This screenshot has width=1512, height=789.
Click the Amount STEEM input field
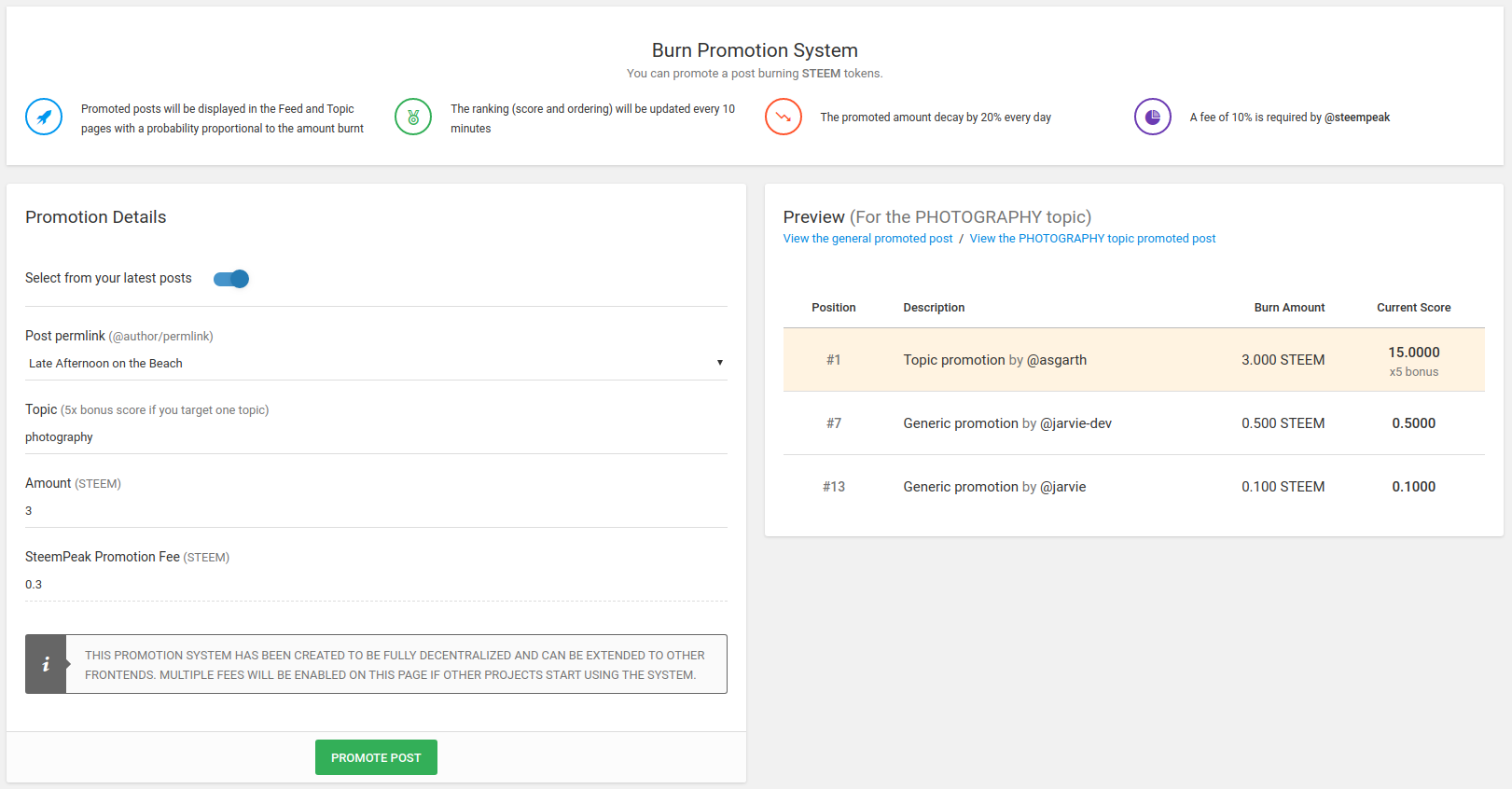[375, 511]
